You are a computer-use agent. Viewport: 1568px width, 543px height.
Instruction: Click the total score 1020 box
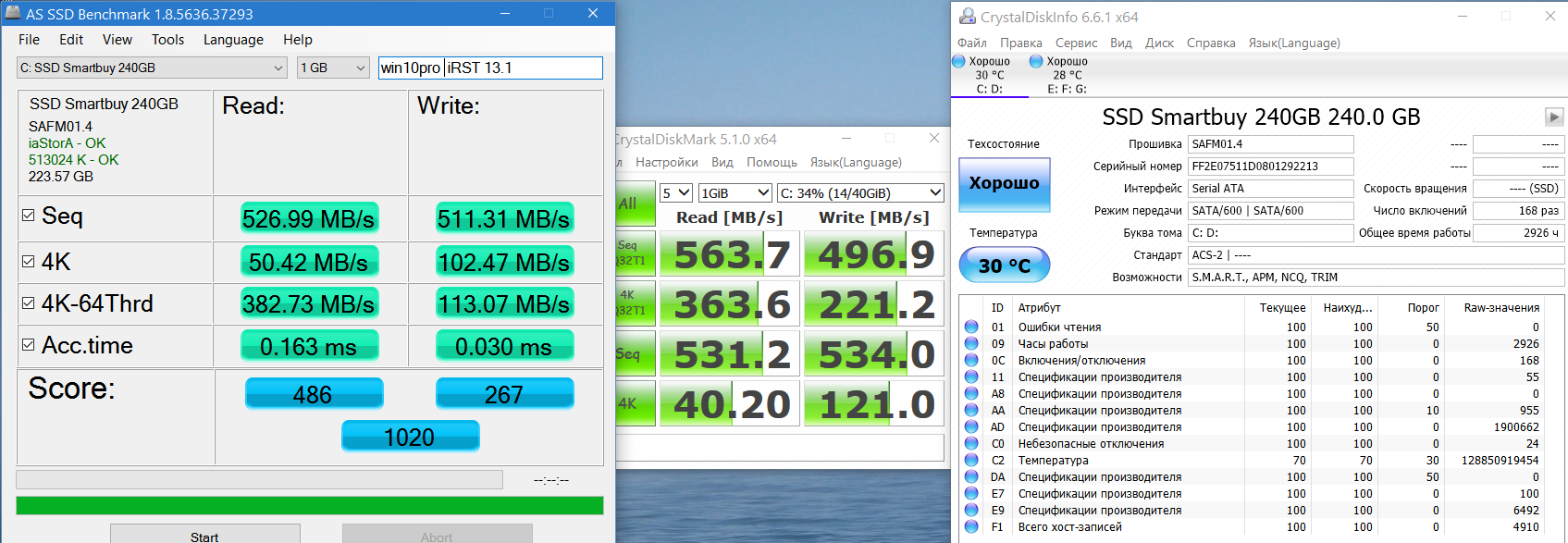click(410, 436)
